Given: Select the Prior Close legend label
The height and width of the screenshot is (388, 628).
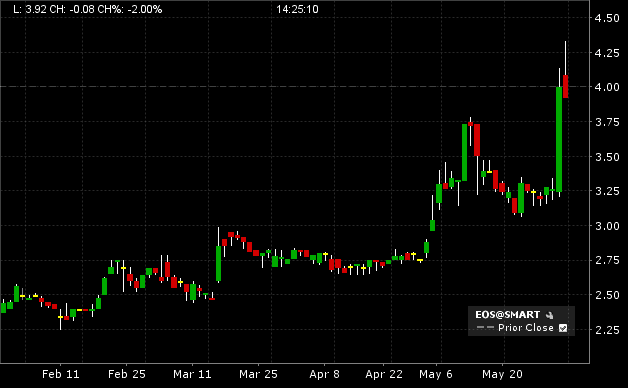Looking at the screenshot, I should [x=525, y=328].
